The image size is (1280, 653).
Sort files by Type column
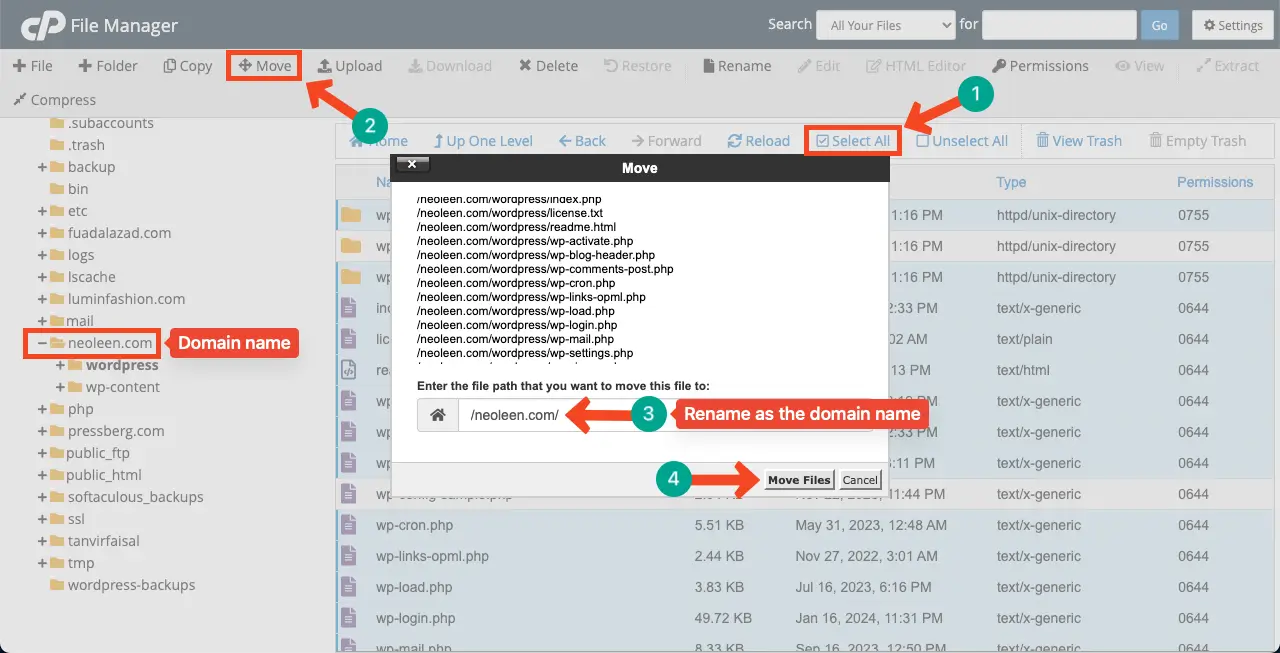point(1011,182)
